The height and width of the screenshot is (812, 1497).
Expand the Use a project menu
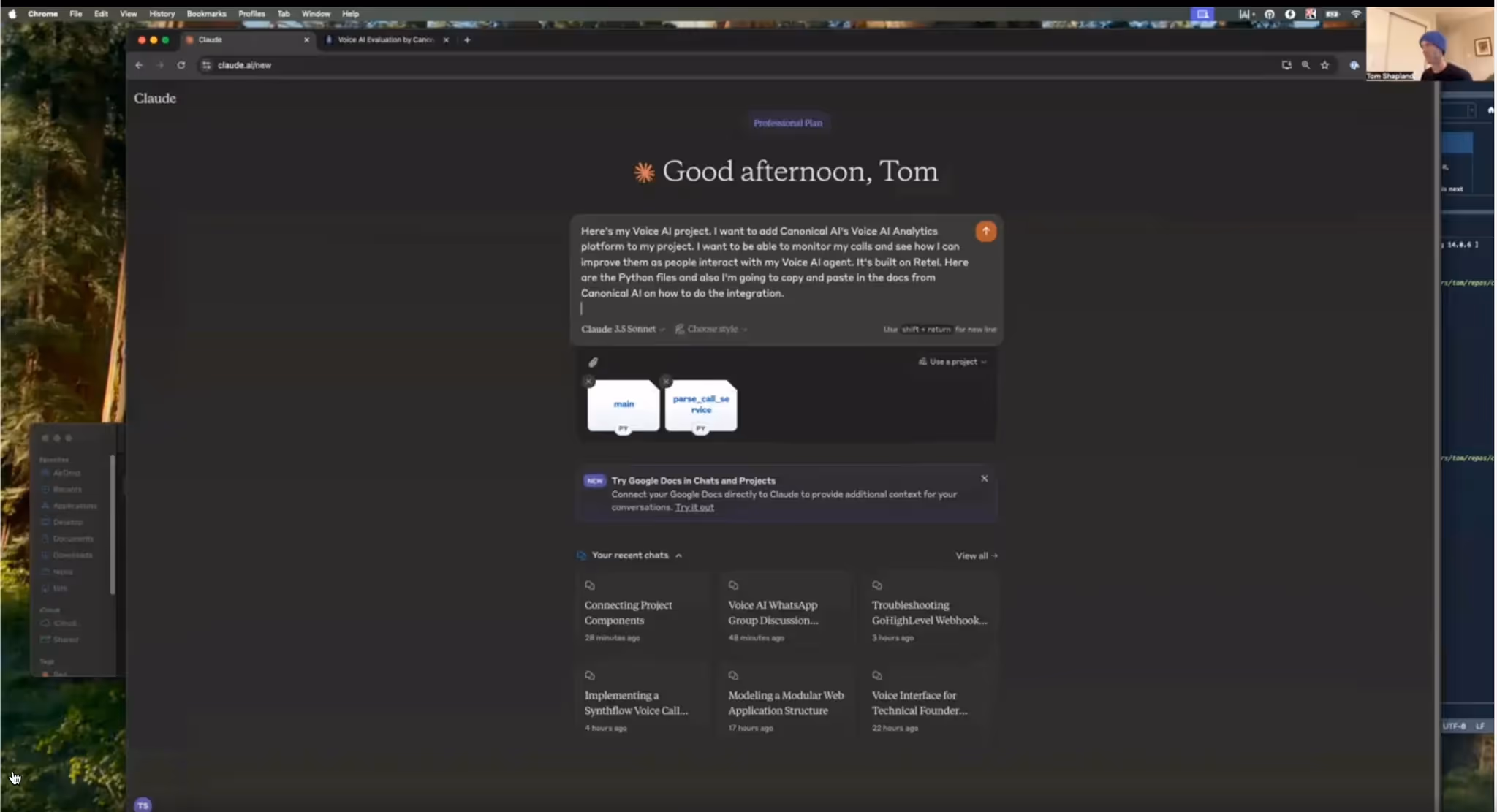(952, 362)
